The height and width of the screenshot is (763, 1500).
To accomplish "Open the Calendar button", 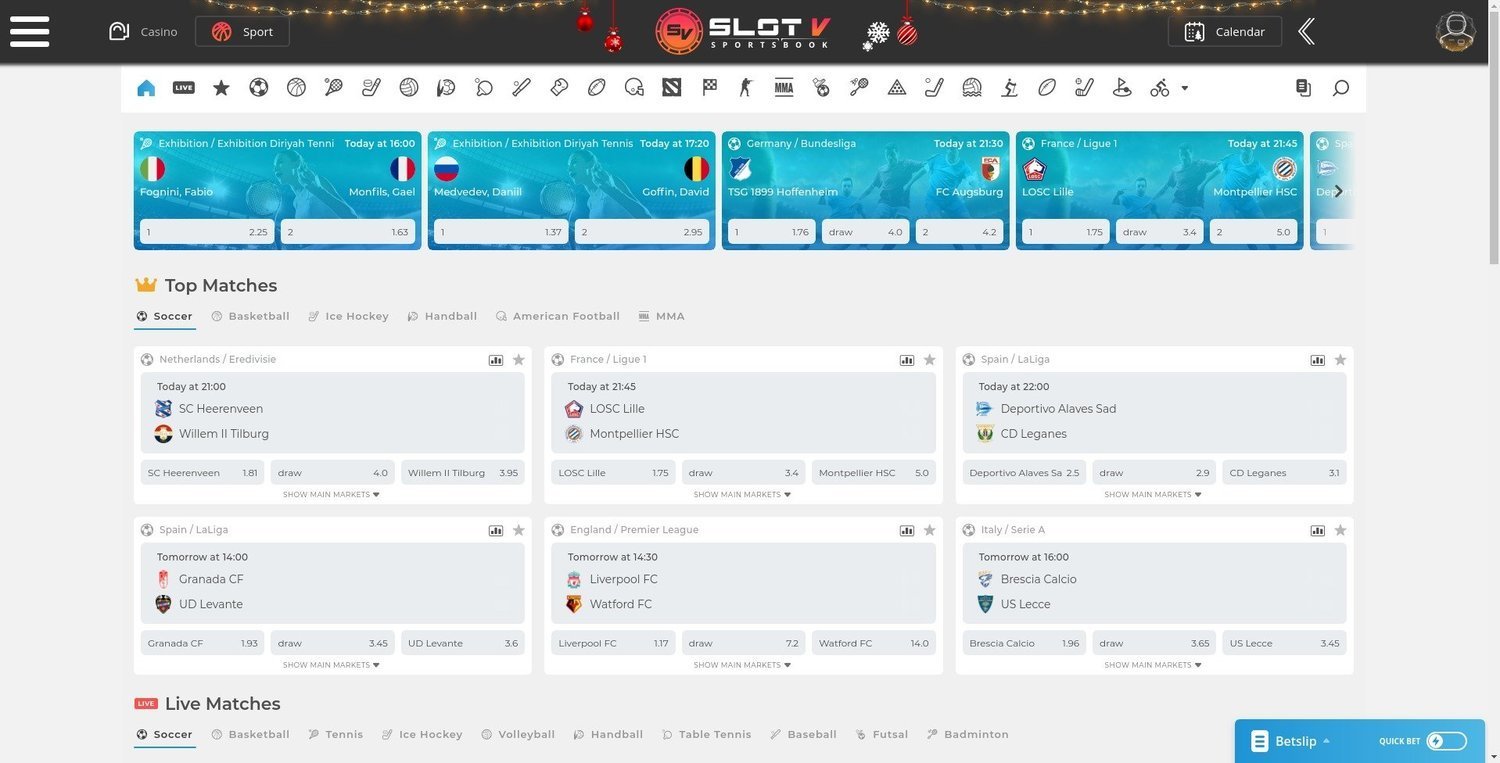I will point(1225,31).
